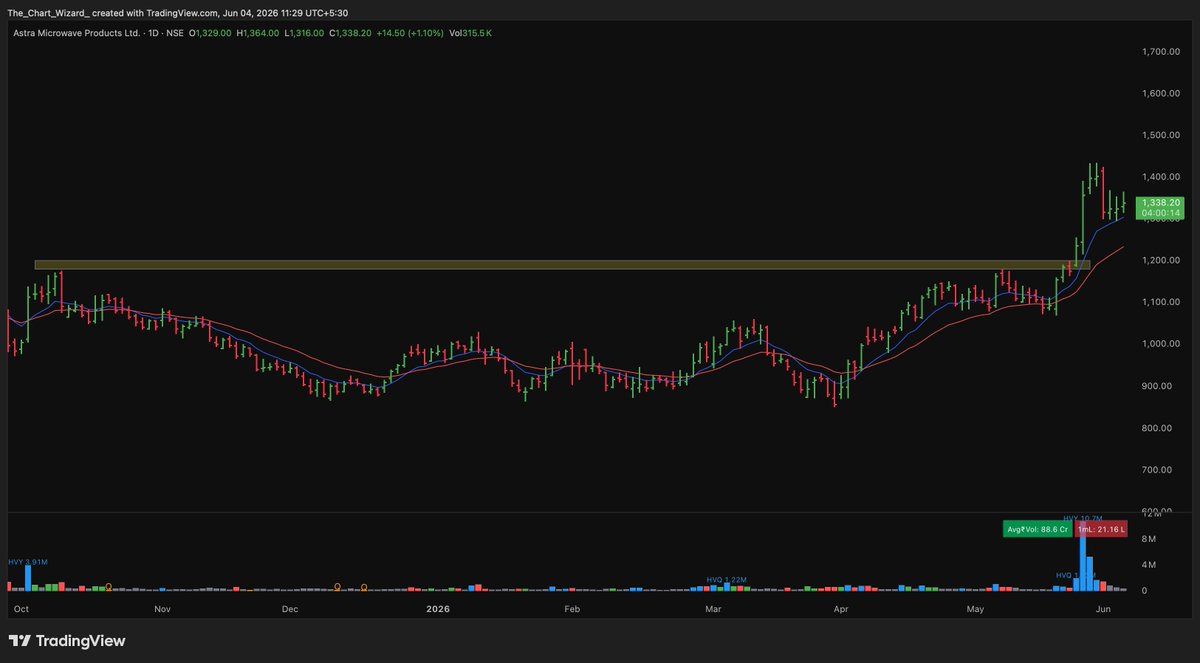Screen dimensions: 1200x663
Task: Click the HVQ 1.22M volume label
Action: pos(727,580)
